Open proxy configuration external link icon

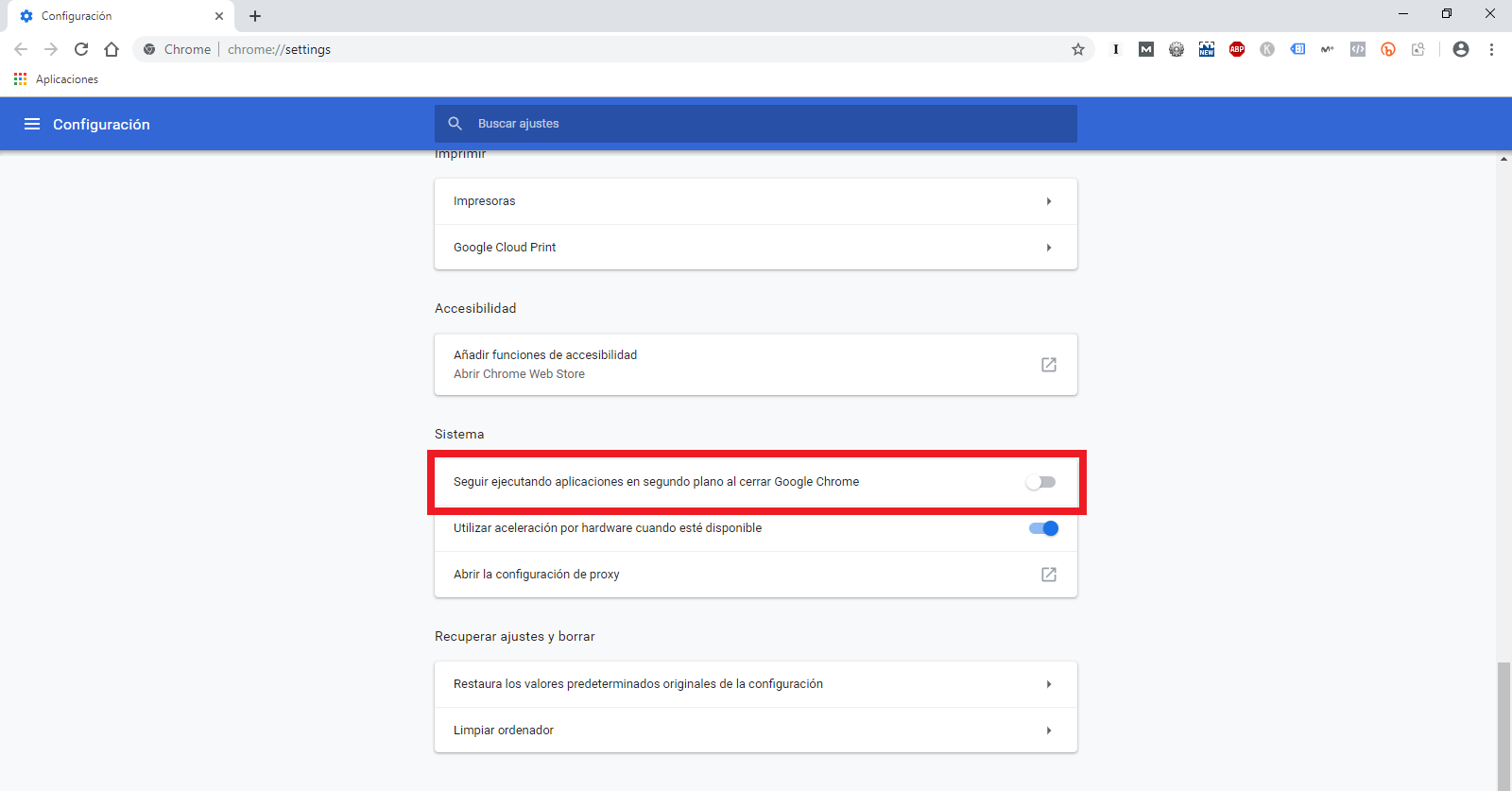(1049, 575)
